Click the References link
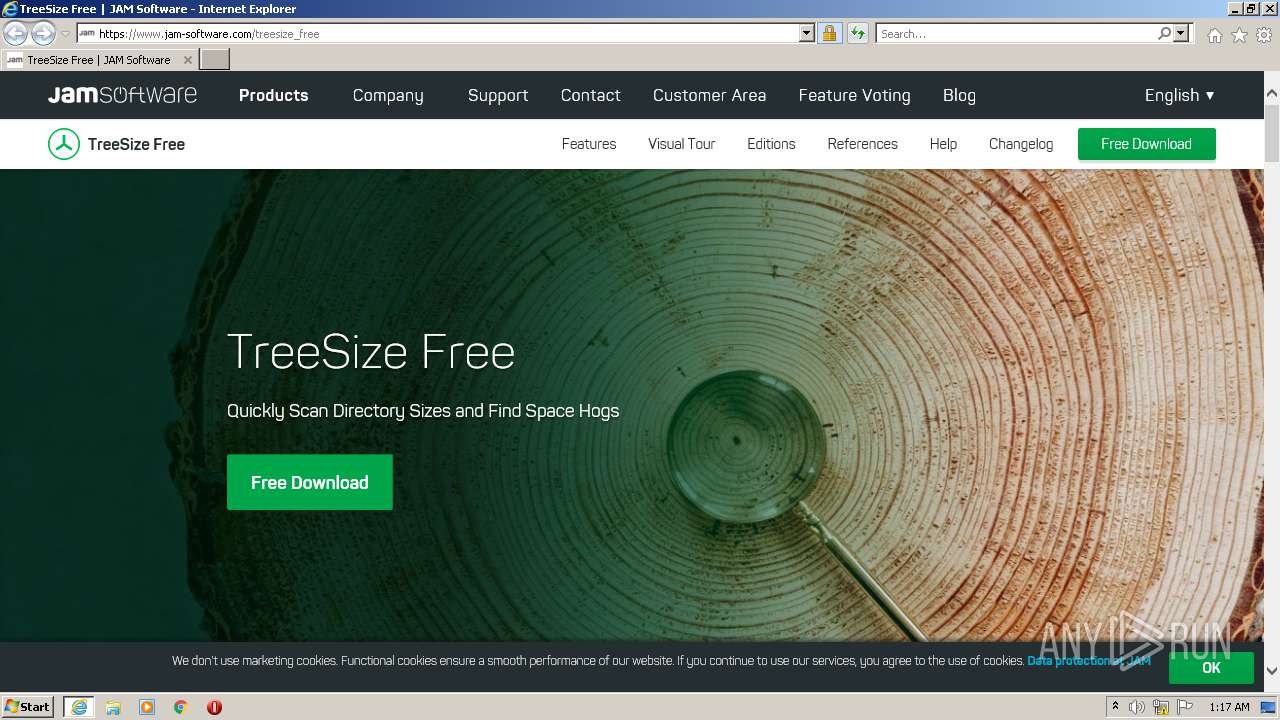Screen dimensions: 1280x720 tap(862, 144)
